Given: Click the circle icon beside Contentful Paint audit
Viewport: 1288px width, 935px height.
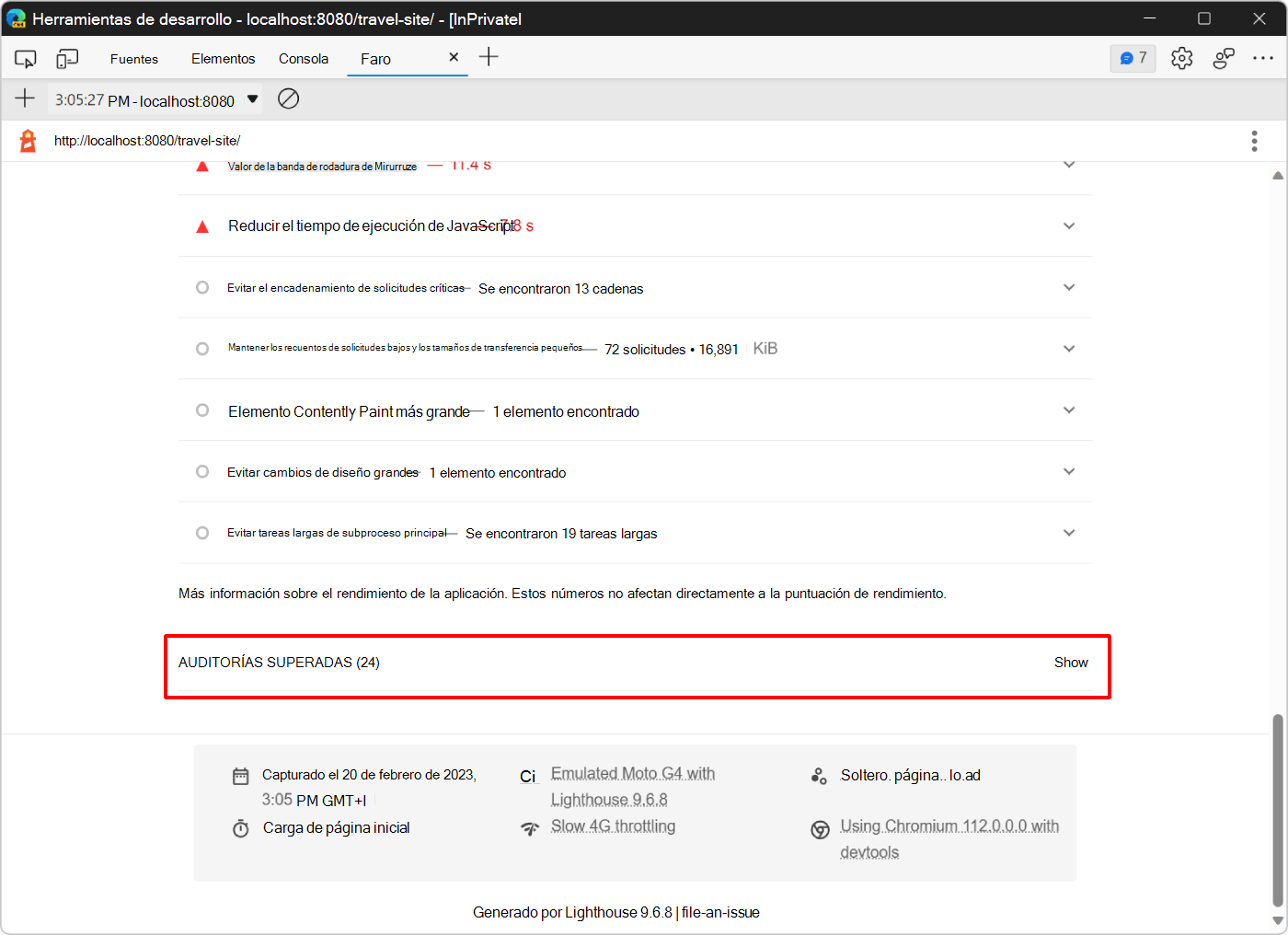Looking at the screenshot, I should [202, 410].
